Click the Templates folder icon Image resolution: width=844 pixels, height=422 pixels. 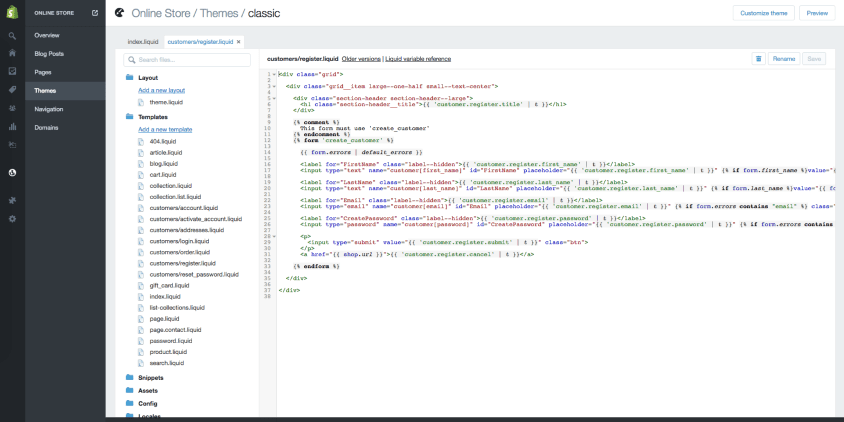point(129,116)
